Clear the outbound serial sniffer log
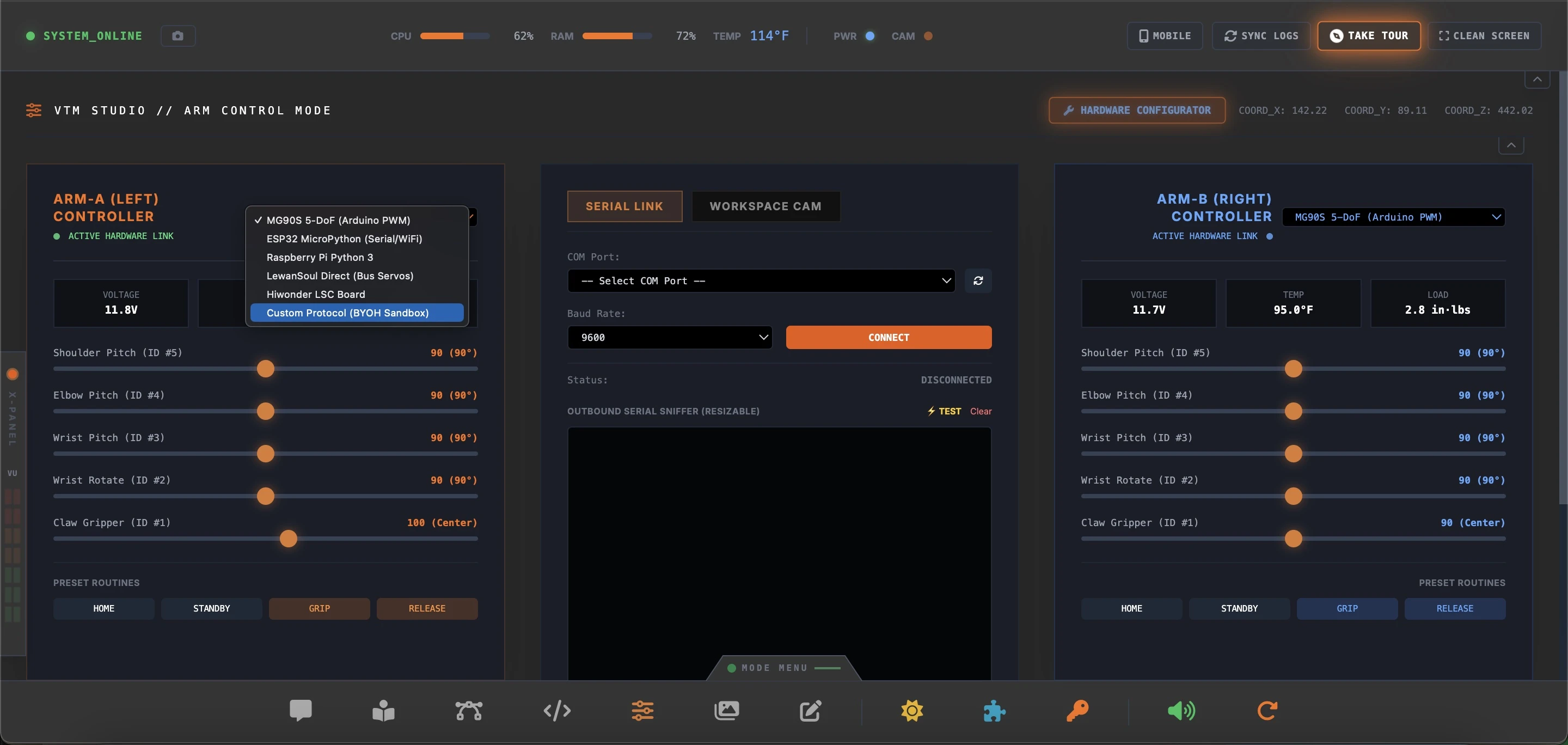 981,412
